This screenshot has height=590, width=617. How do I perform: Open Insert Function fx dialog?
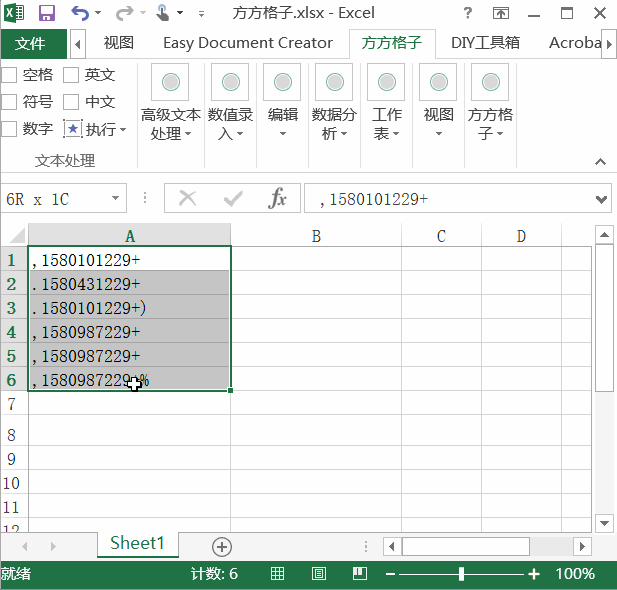(278, 198)
